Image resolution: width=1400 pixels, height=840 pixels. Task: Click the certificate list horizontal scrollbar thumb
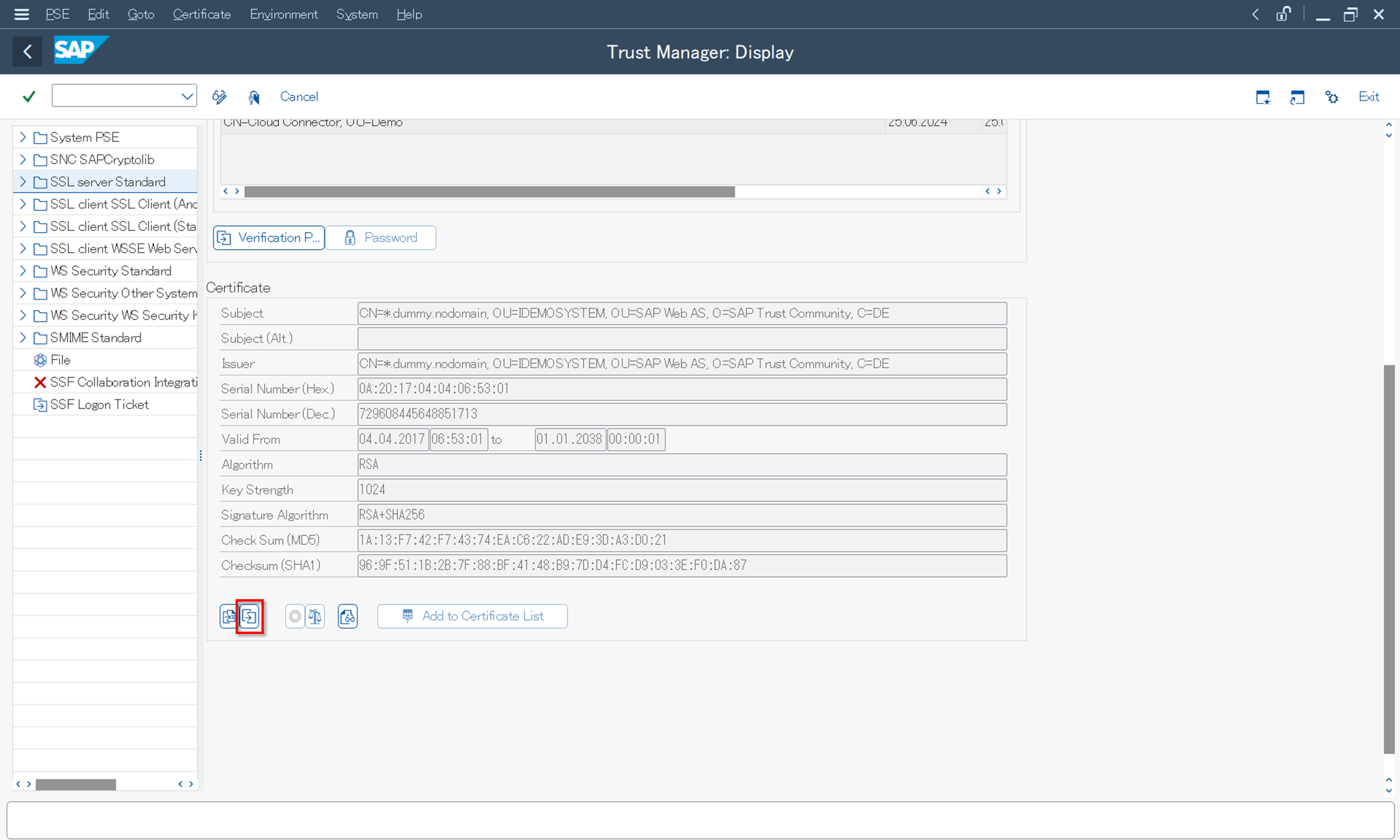pos(489,192)
